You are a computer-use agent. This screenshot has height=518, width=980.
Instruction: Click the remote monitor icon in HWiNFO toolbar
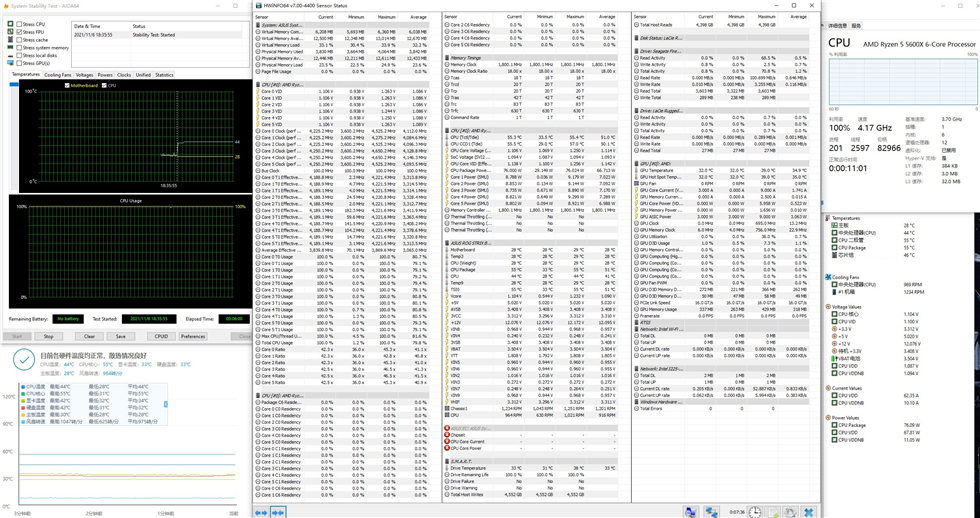tap(691, 512)
